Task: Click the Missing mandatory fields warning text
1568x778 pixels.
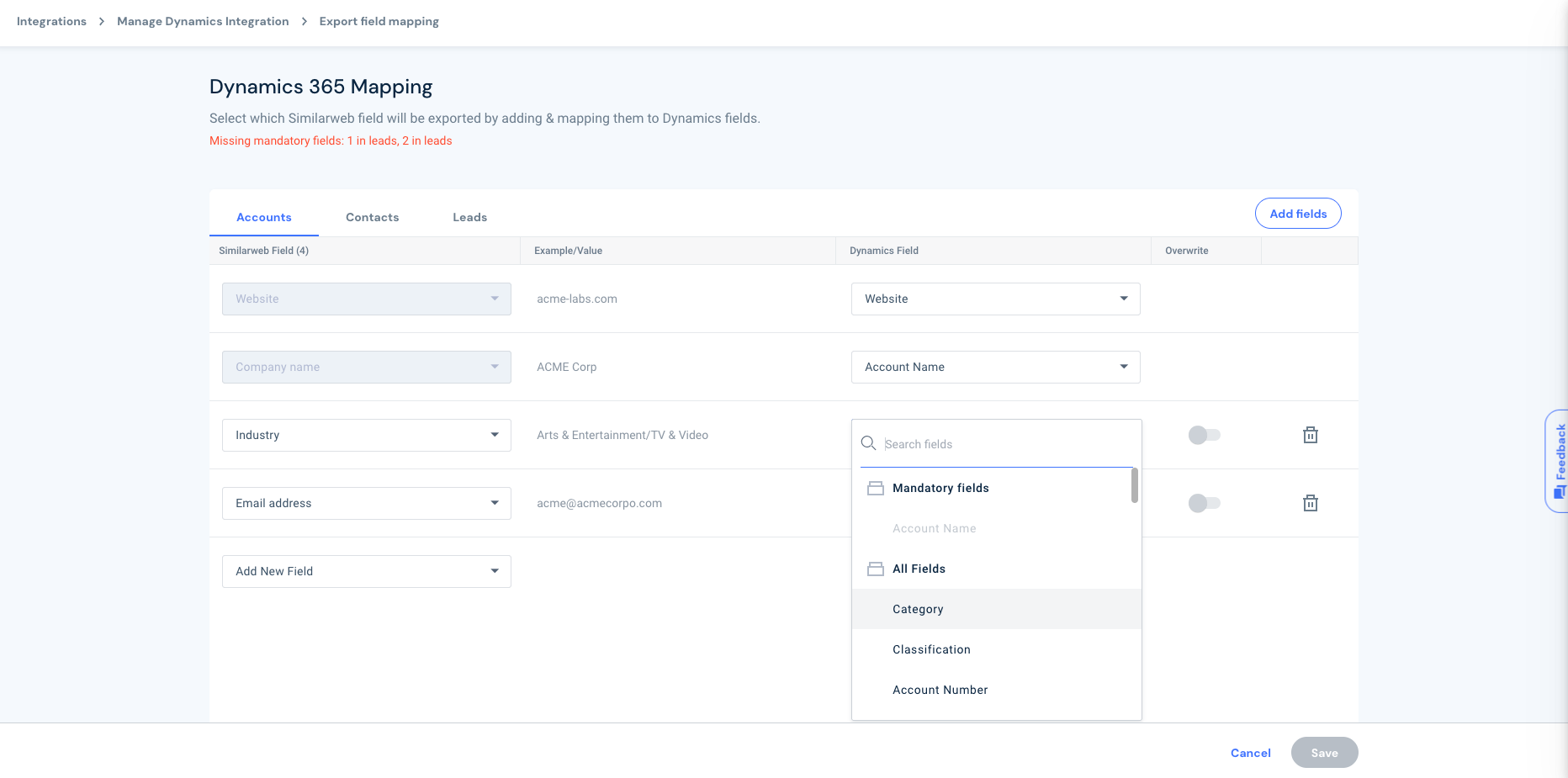Action: (331, 140)
